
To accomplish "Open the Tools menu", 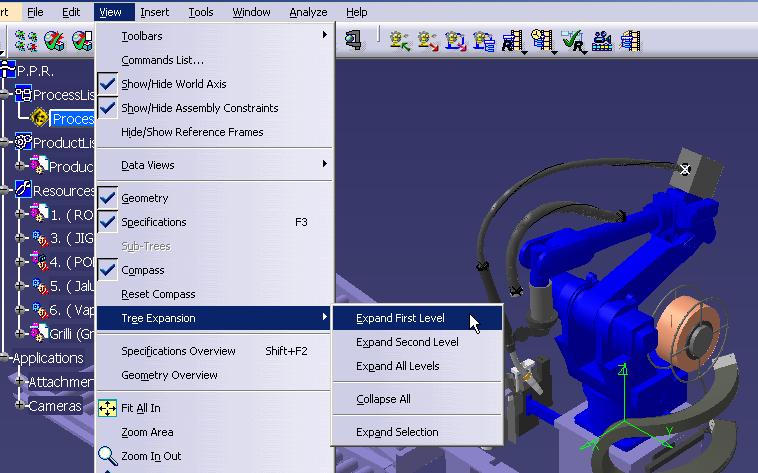I will point(201,12).
